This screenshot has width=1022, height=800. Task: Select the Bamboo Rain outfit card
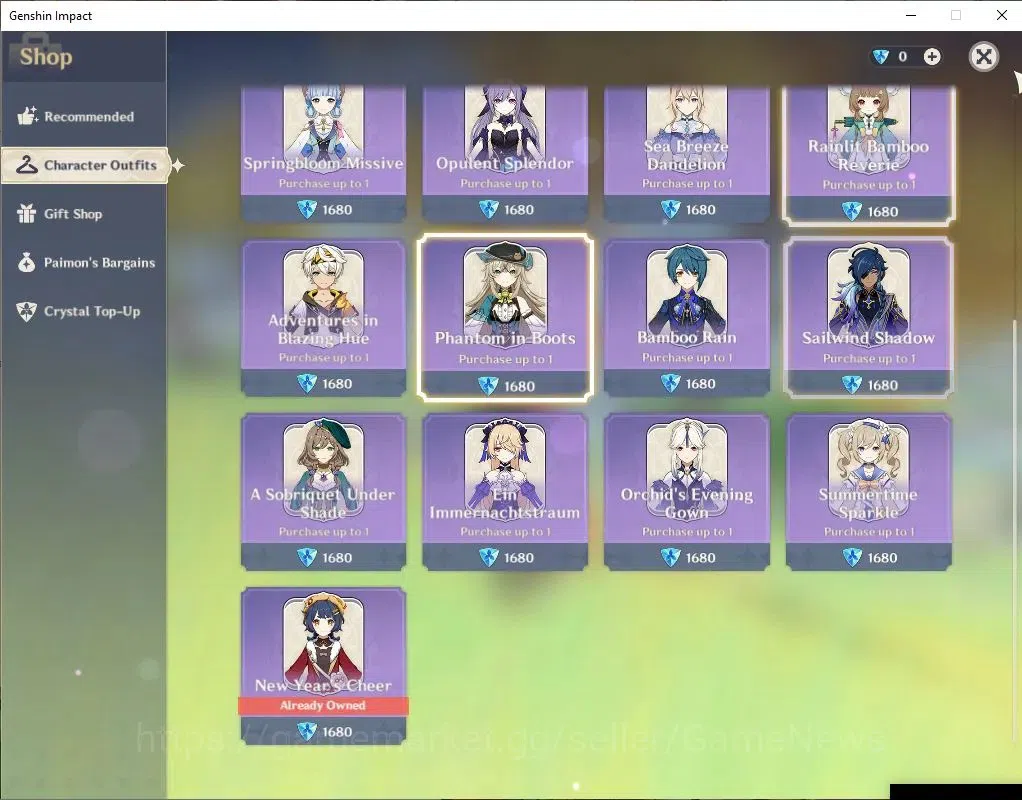coord(686,318)
